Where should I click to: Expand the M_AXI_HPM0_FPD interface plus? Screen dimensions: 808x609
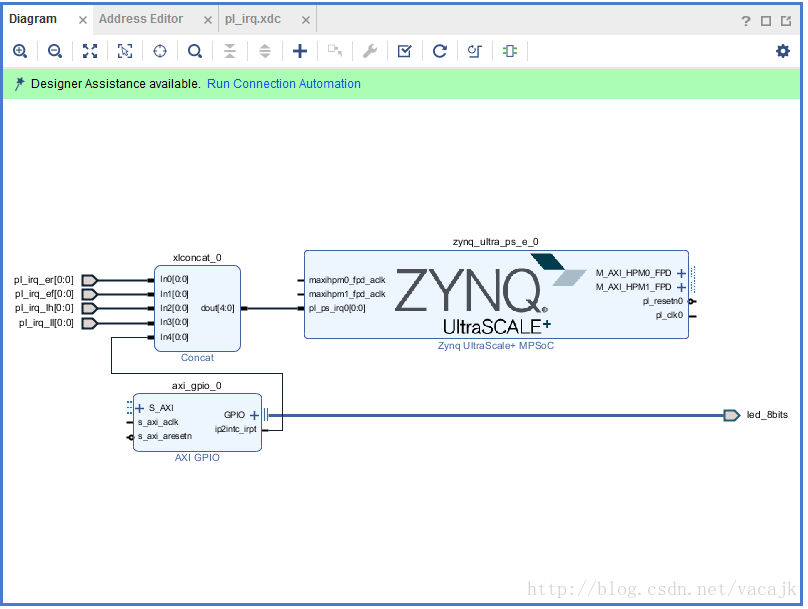[681, 273]
